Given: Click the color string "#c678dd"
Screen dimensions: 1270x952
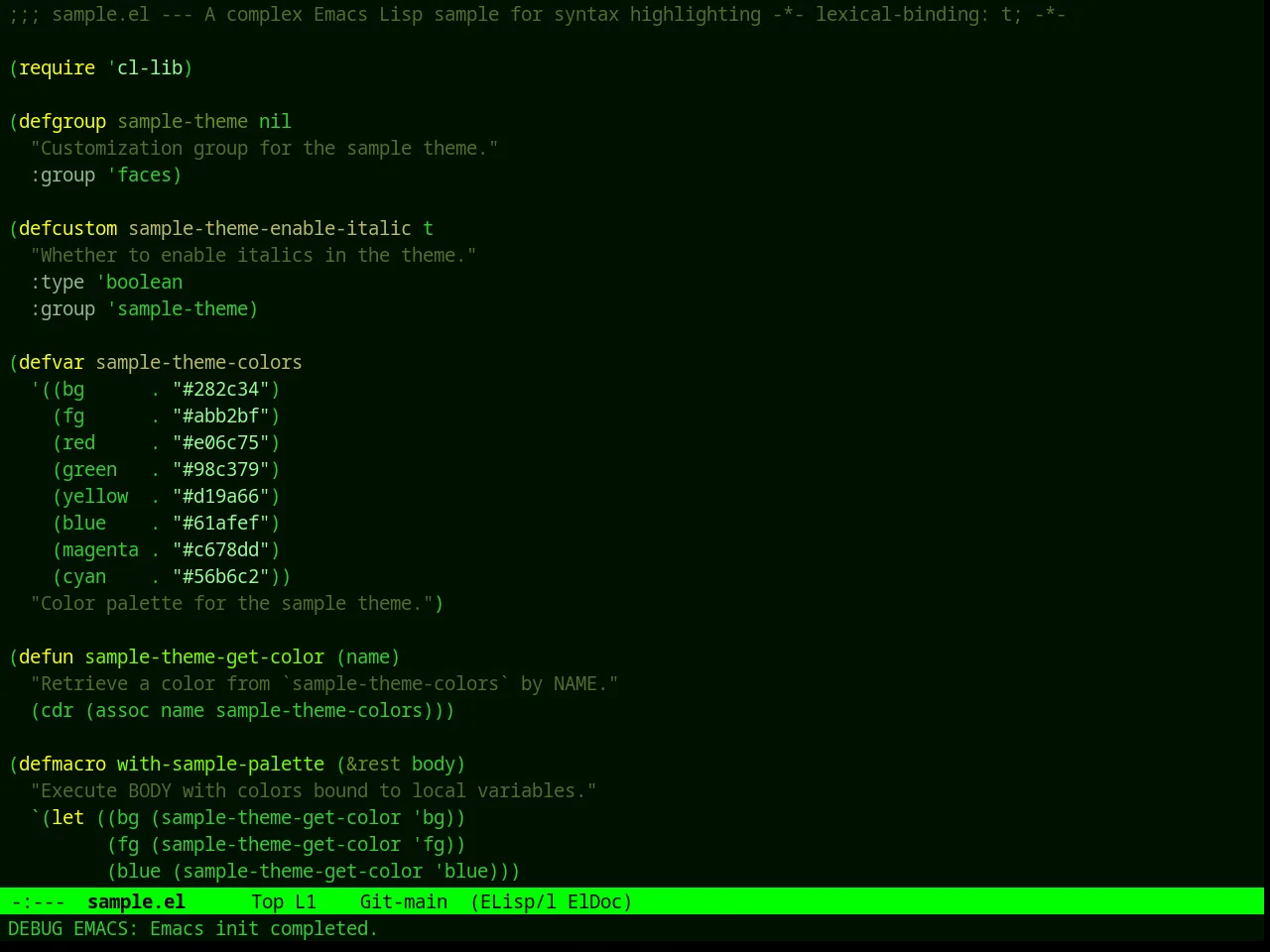Looking at the screenshot, I should [x=221, y=549].
